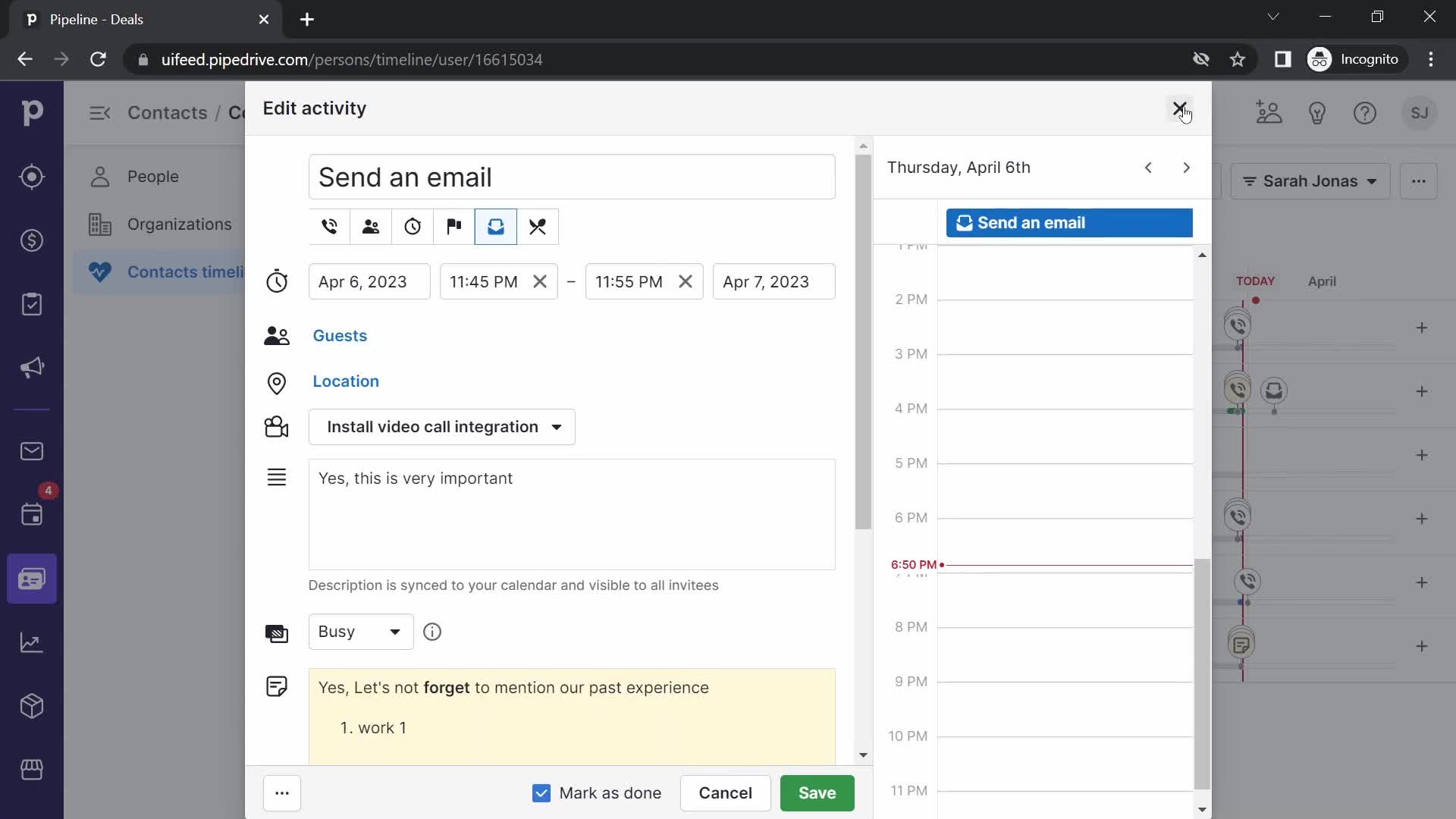Click the clock/deadline activity icon
Screen dimensions: 1456x819
point(412,226)
